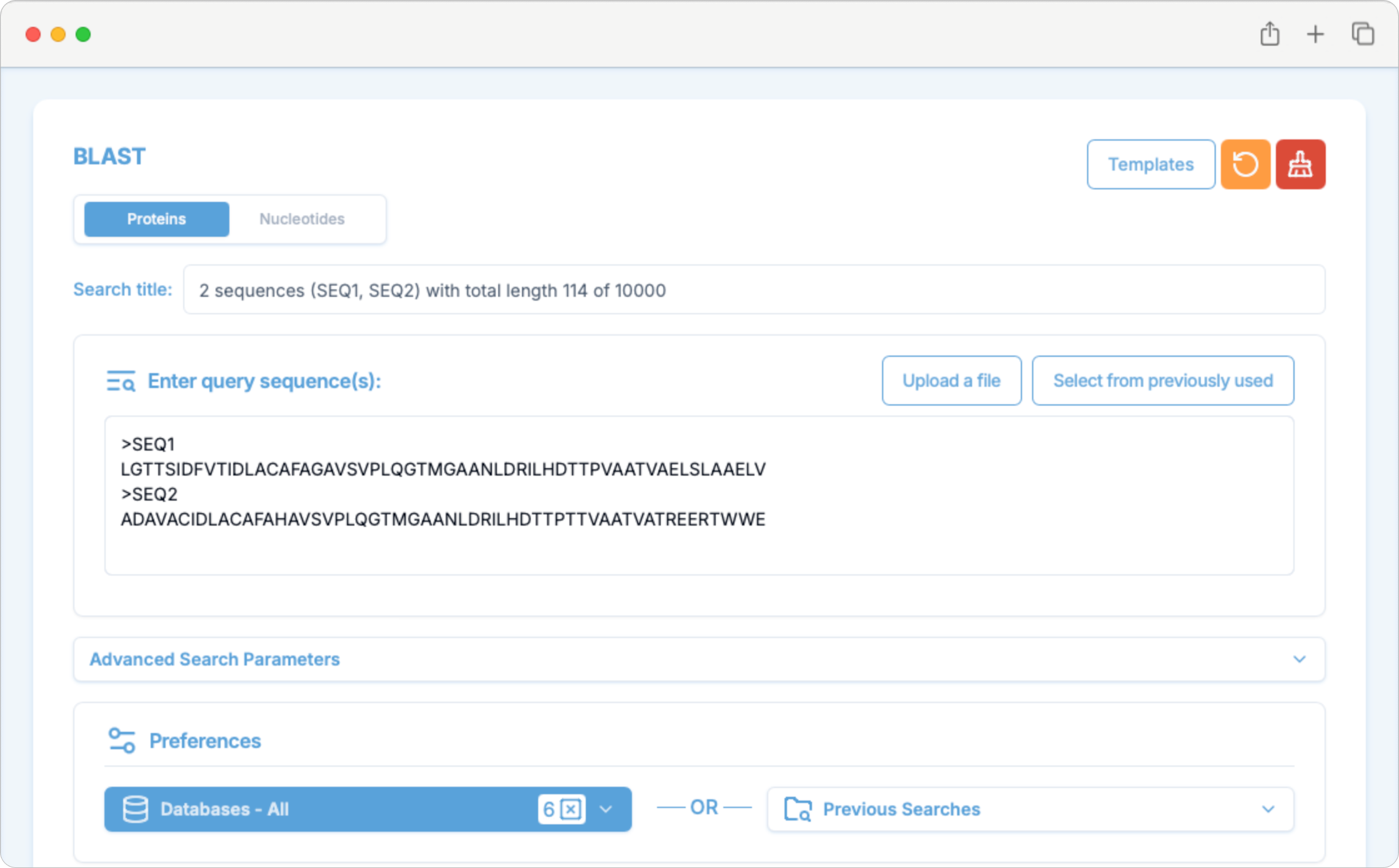Click the Previous Searches folder icon
This screenshot has width=1399, height=868.
point(798,809)
